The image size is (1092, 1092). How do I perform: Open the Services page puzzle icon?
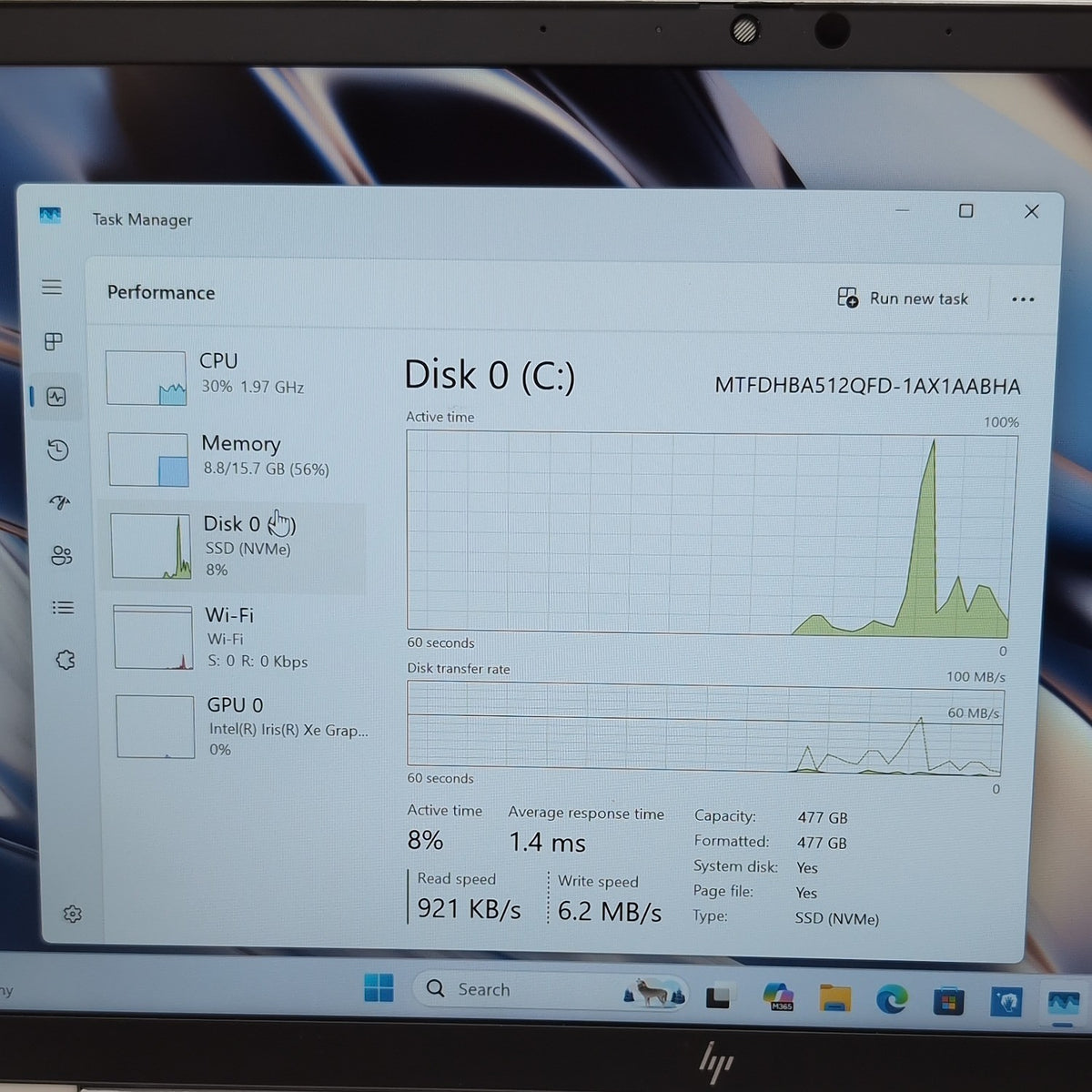point(66,660)
